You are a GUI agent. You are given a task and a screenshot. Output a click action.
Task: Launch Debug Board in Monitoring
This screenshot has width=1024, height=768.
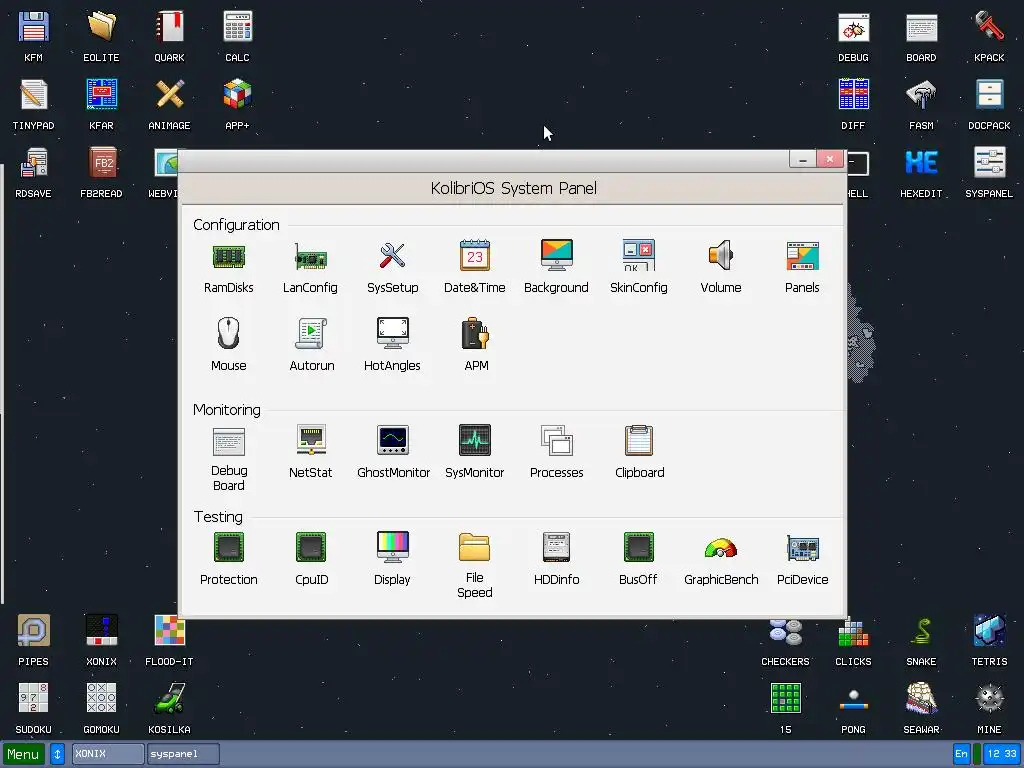[x=229, y=442]
